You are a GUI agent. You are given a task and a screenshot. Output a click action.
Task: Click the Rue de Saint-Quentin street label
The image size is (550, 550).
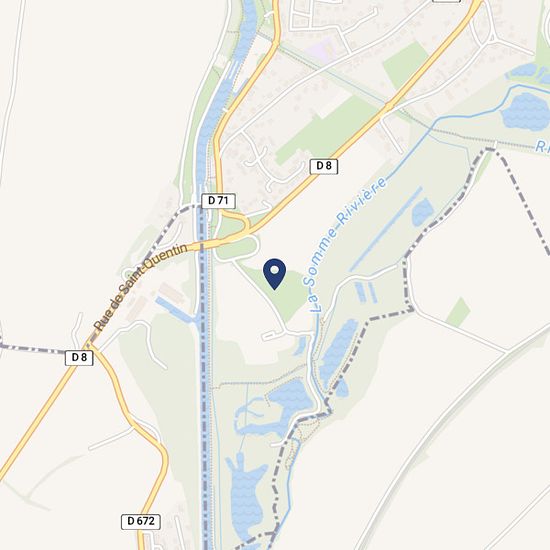click(x=141, y=287)
